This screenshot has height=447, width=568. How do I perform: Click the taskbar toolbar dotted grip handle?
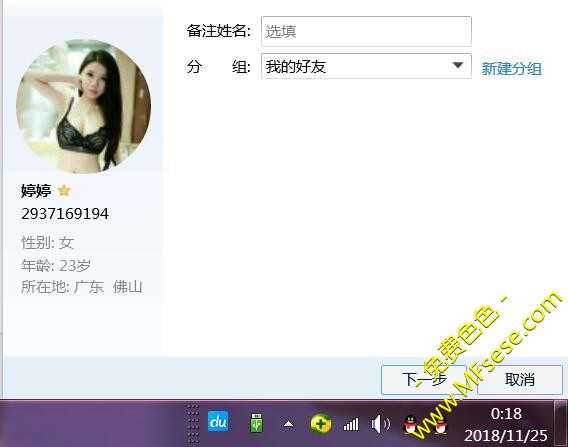(193, 424)
